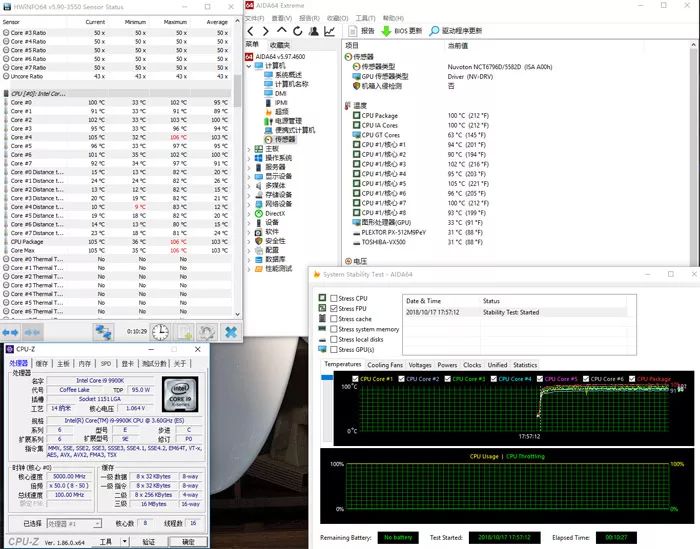
Task: Toggle CPU Package graph checkbox
Action: 632,379
